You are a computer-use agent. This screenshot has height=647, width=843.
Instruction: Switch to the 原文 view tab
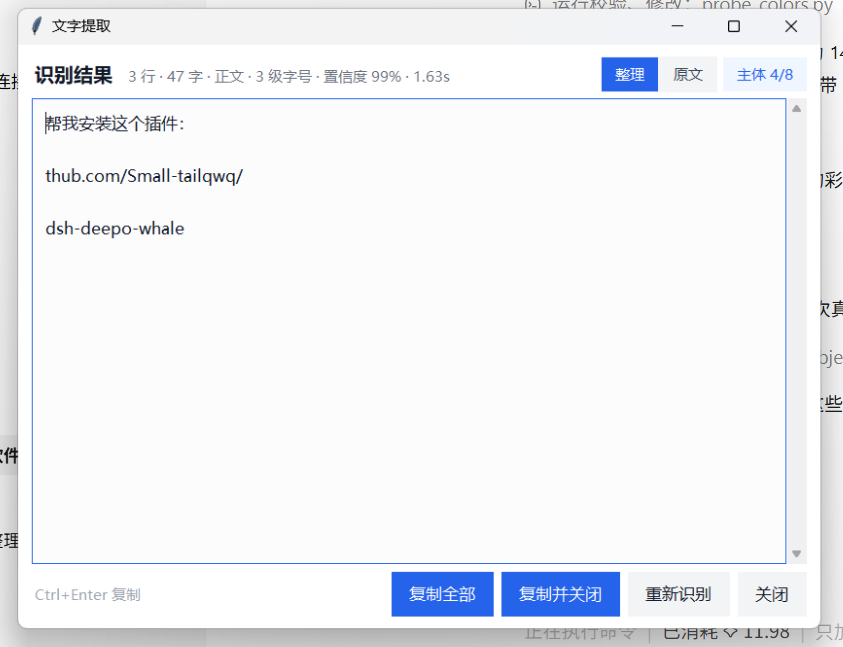(x=688, y=75)
